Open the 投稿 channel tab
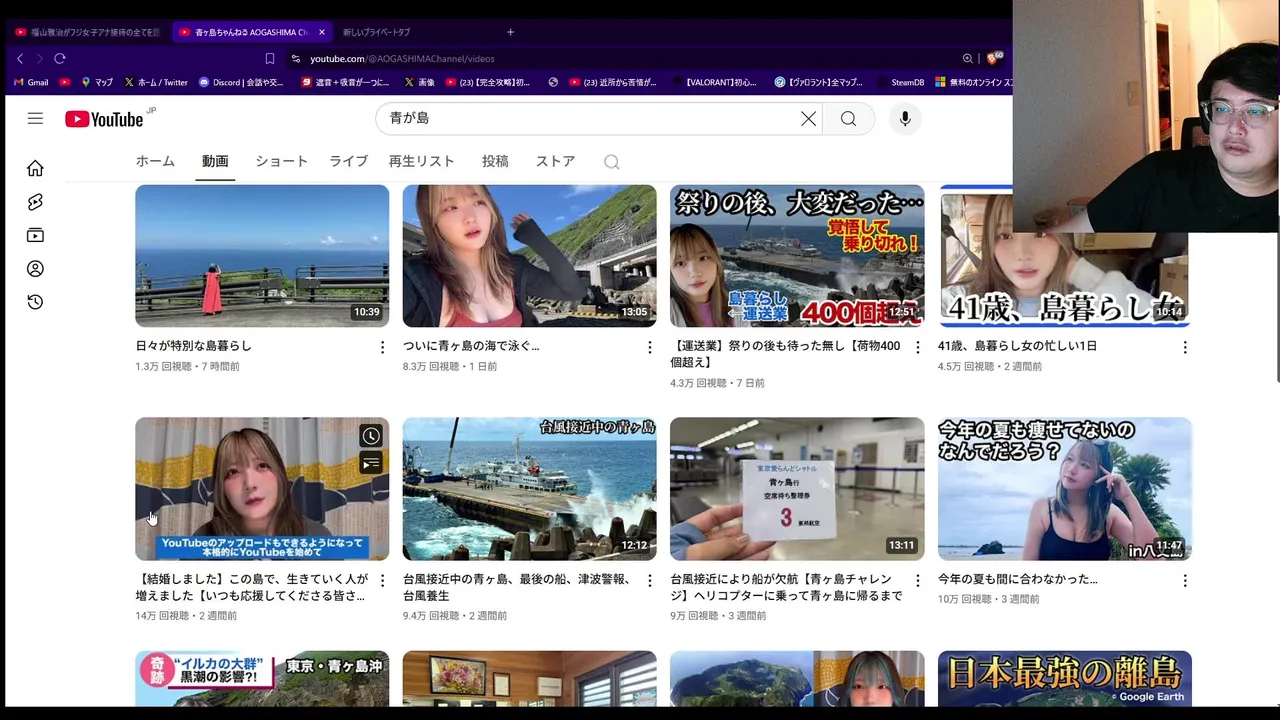1280x720 pixels. click(x=495, y=161)
